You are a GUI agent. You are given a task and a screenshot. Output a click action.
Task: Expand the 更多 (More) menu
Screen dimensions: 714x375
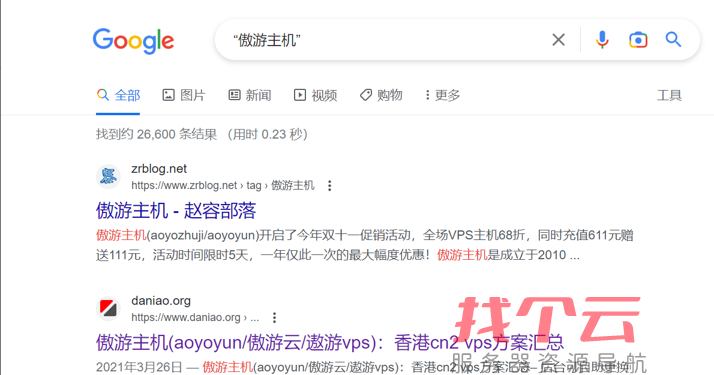(442, 95)
